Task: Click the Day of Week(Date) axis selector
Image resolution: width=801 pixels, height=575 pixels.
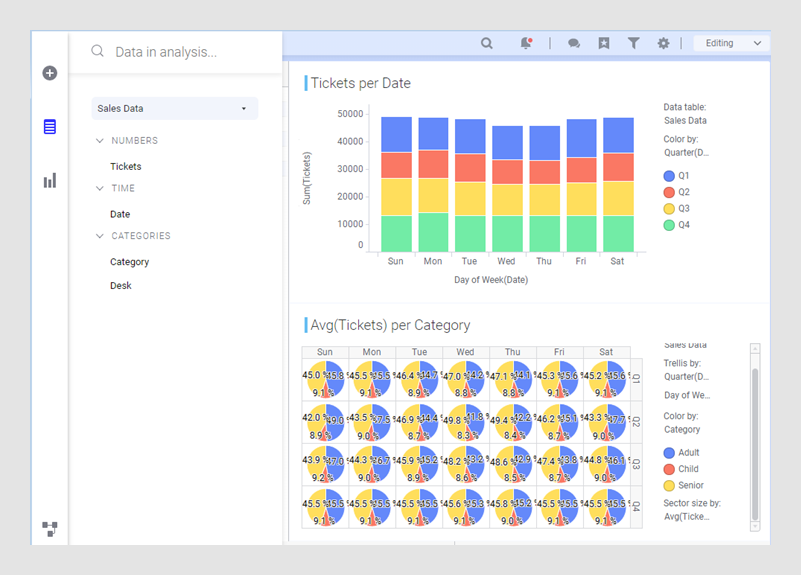Action: (x=491, y=280)
